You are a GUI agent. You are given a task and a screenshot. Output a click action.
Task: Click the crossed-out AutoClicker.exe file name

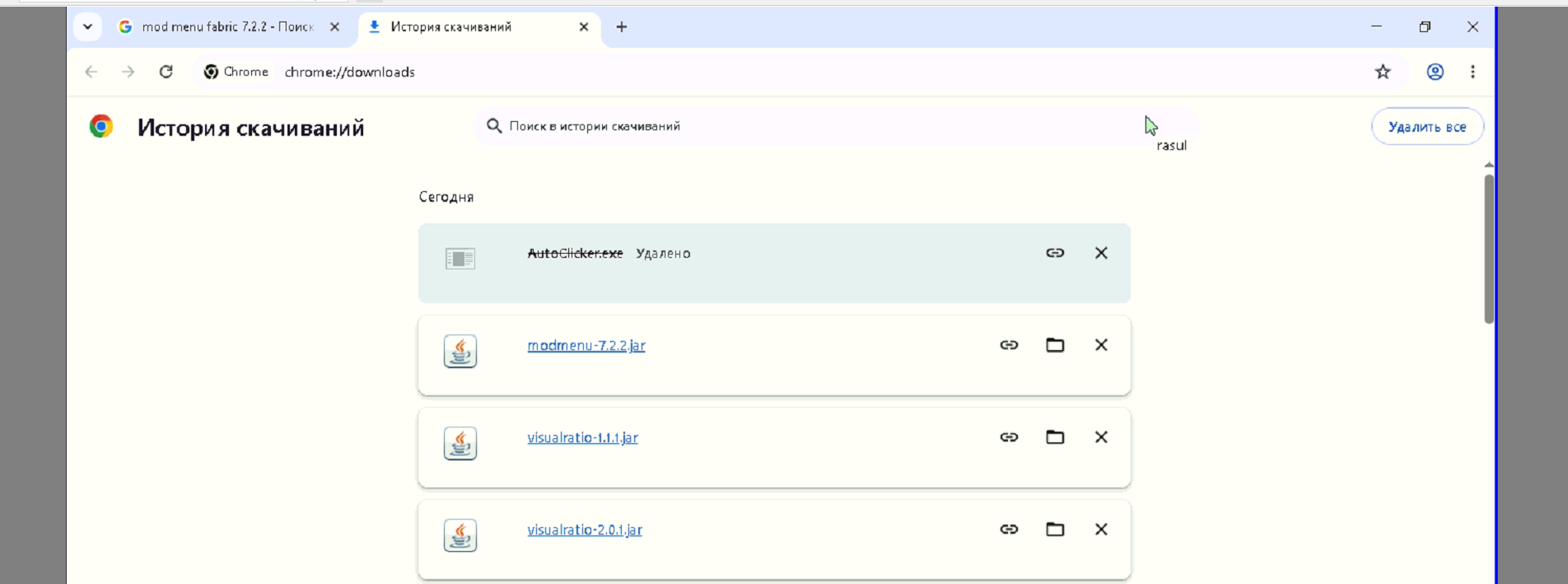[x=575, y=254]
